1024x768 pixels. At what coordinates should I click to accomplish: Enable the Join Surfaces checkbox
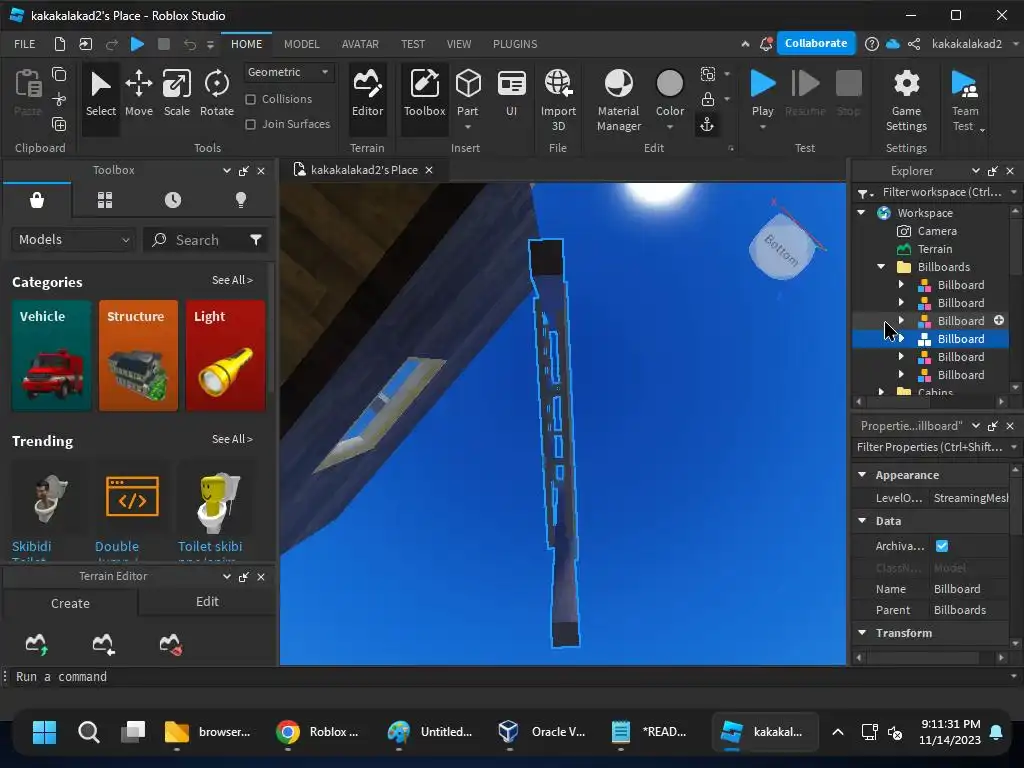click(250, 124)
